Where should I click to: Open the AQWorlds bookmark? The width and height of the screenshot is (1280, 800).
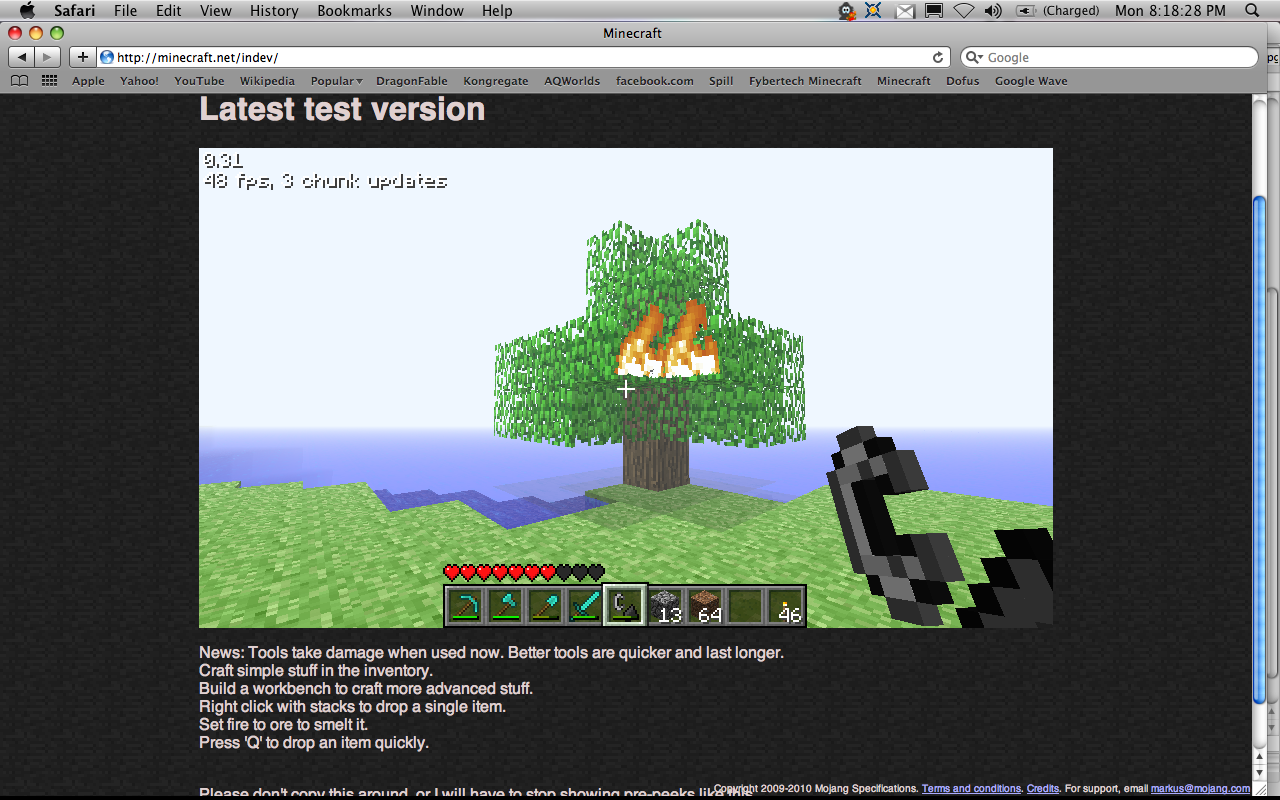click(572, 81)
